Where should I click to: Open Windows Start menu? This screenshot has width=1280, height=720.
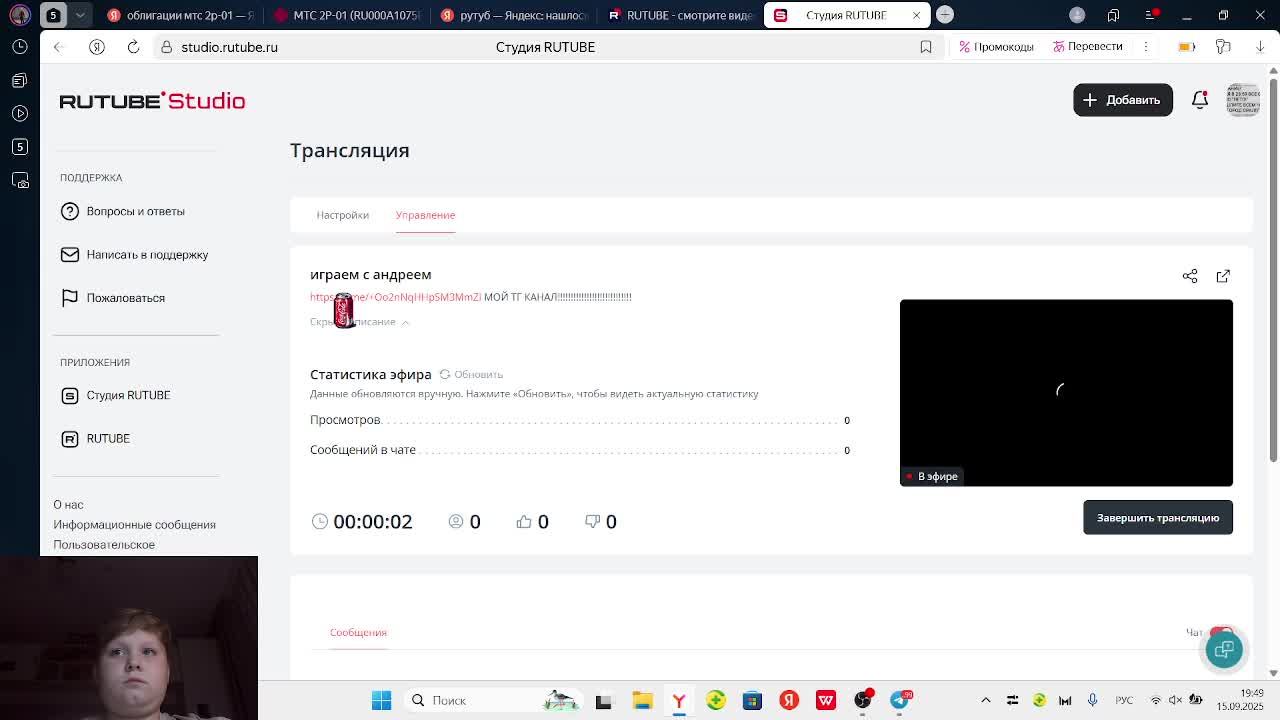tap(381, 700)
